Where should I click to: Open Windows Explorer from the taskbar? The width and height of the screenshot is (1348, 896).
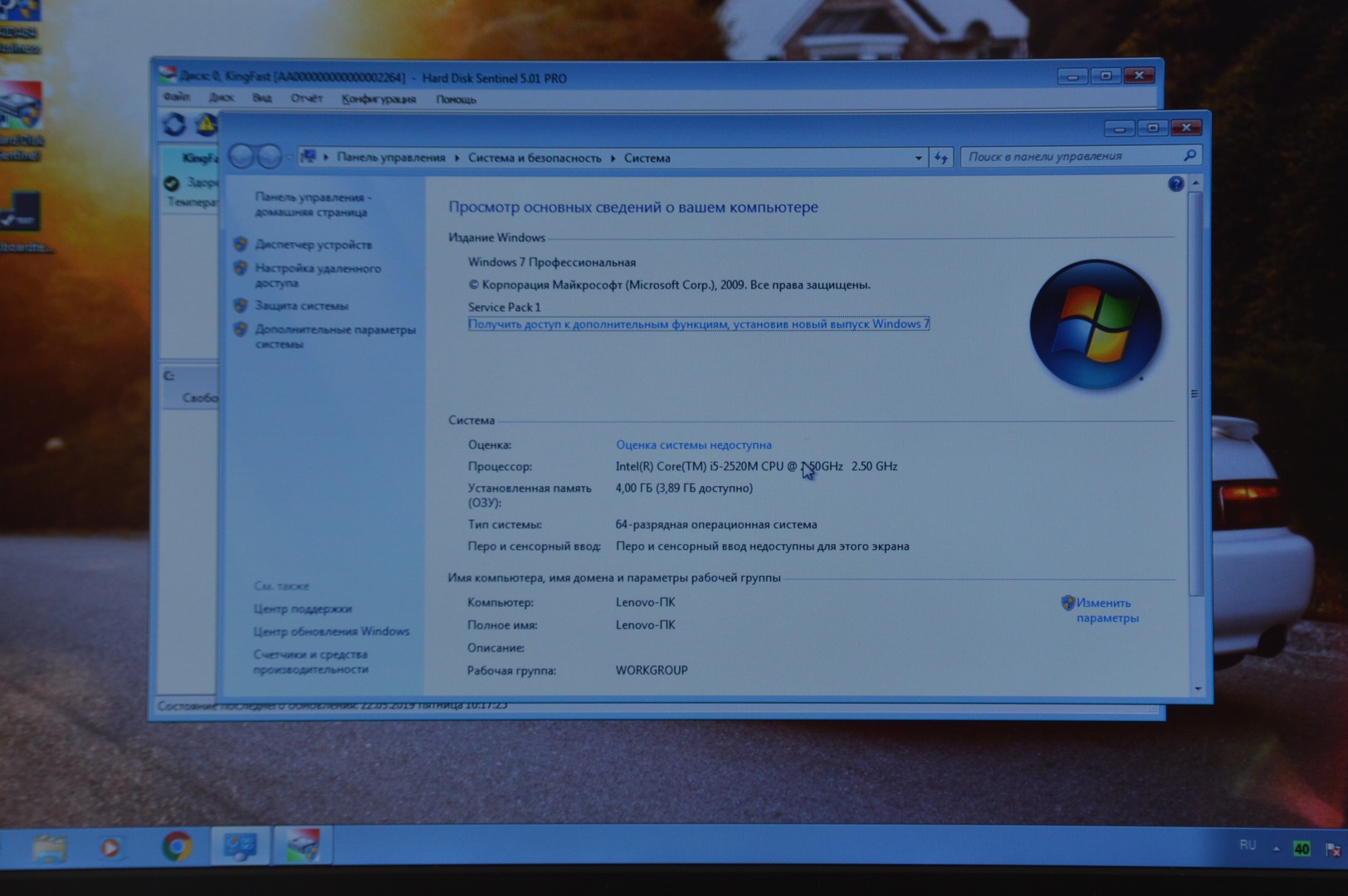point(50,848)
